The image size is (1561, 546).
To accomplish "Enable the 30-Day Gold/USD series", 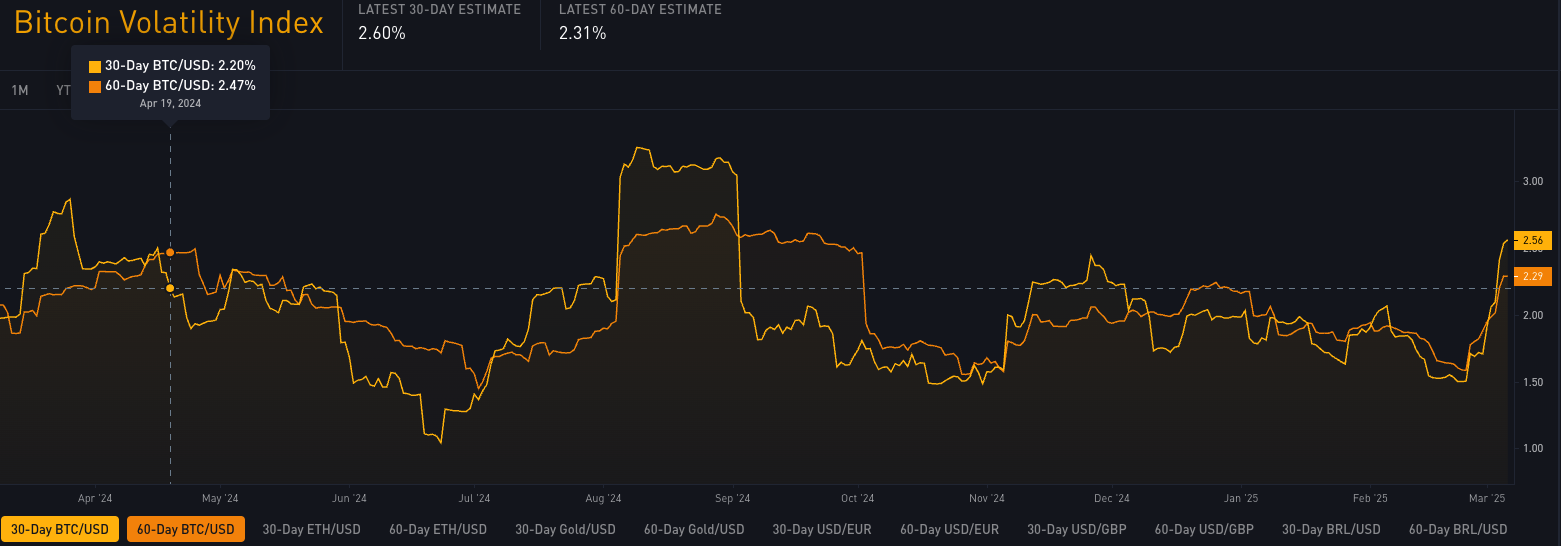I will (565, 529).
